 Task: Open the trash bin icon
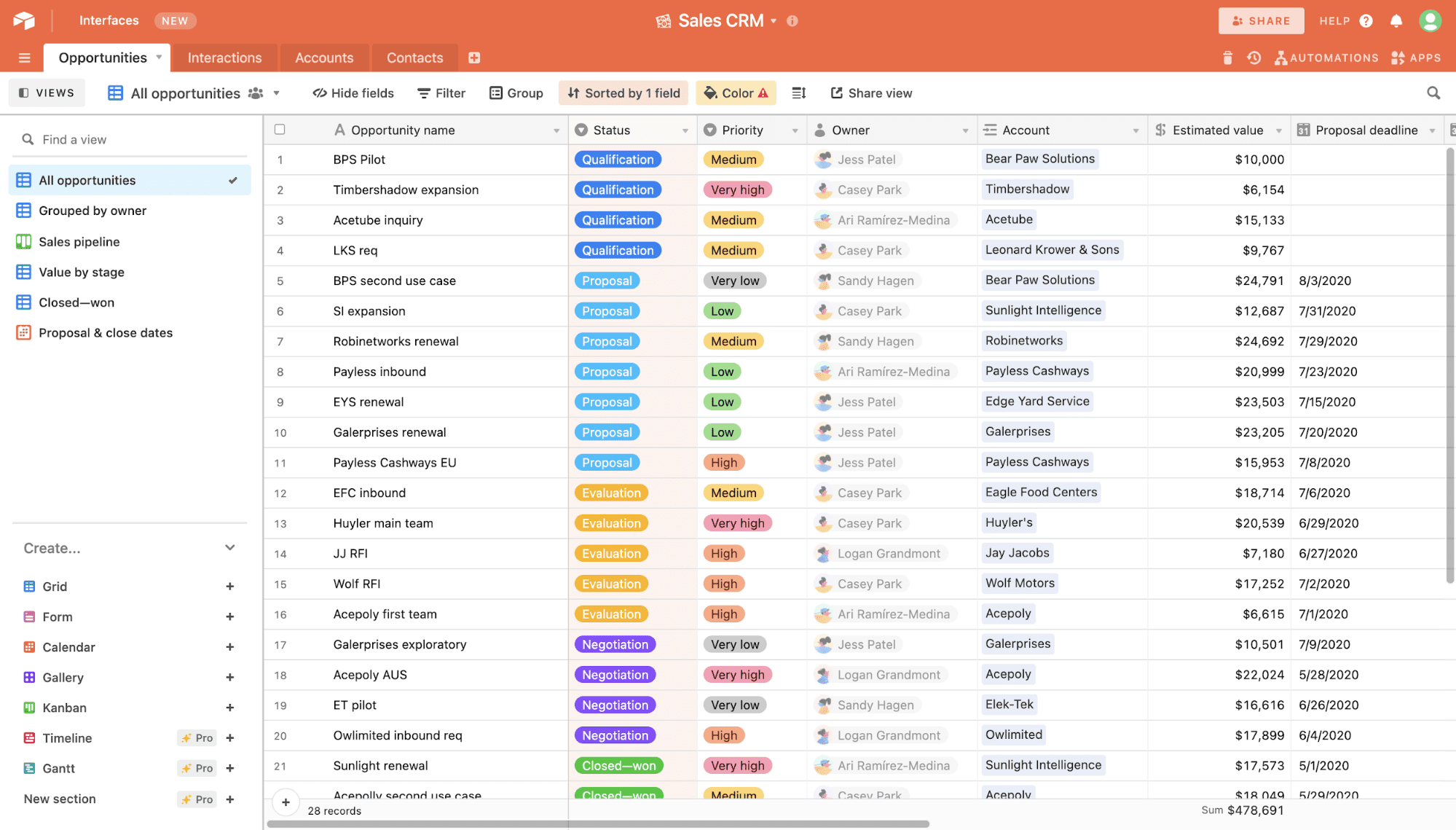point(1227,58)
